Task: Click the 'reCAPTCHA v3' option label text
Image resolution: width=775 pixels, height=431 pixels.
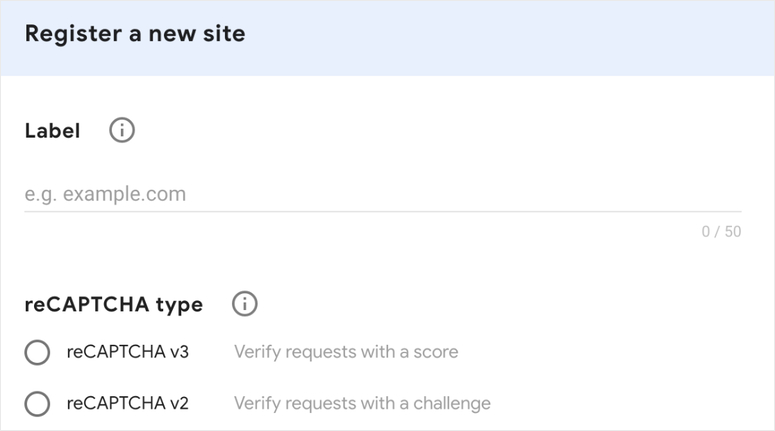Action: pos(128,352)
